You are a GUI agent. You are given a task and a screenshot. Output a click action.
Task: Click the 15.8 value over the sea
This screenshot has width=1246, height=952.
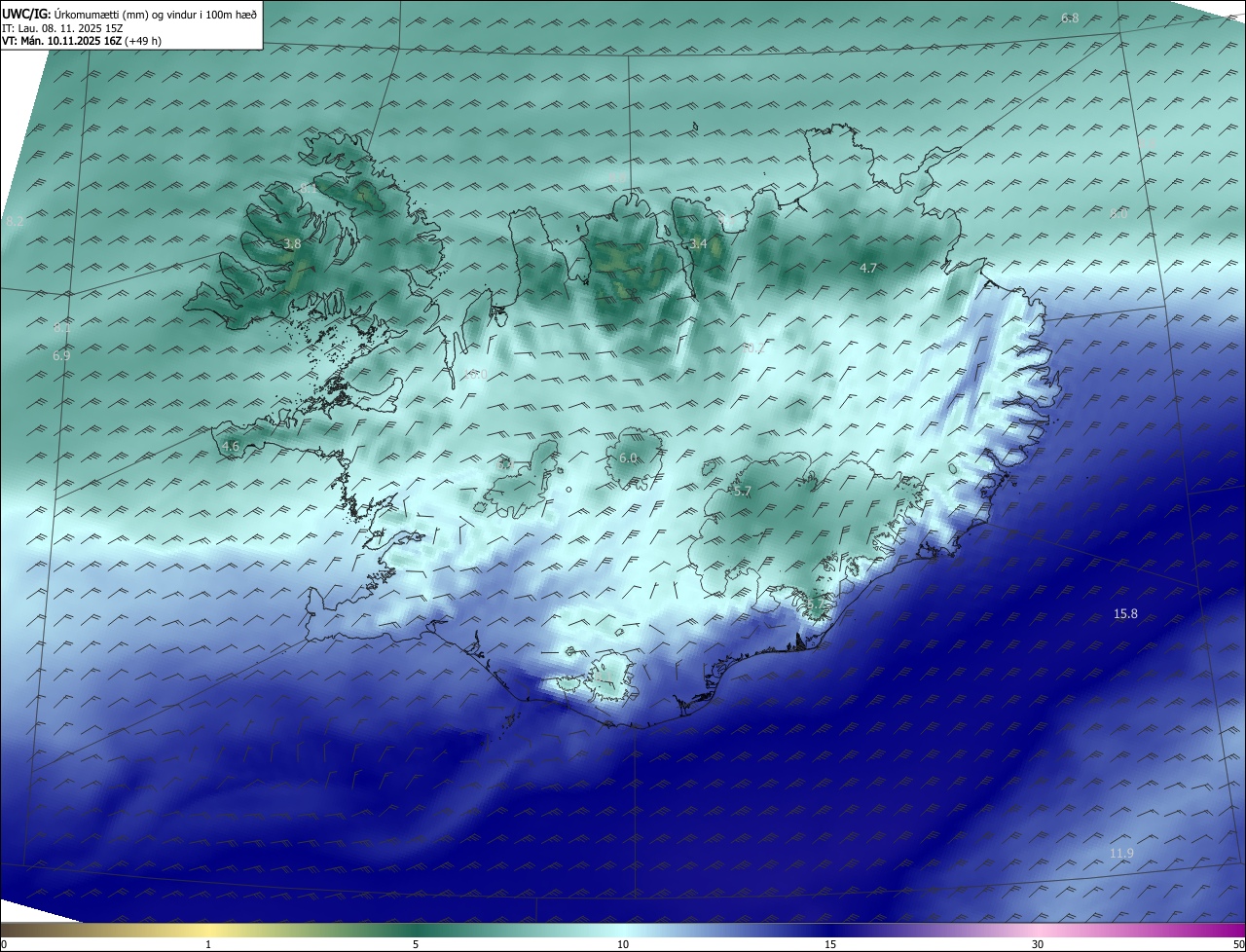(x=1125, y=613)
